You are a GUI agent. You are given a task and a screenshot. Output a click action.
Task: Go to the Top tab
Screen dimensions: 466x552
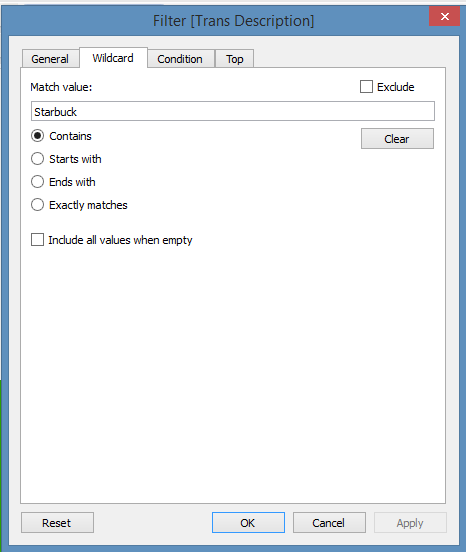(x=234, y=59)
